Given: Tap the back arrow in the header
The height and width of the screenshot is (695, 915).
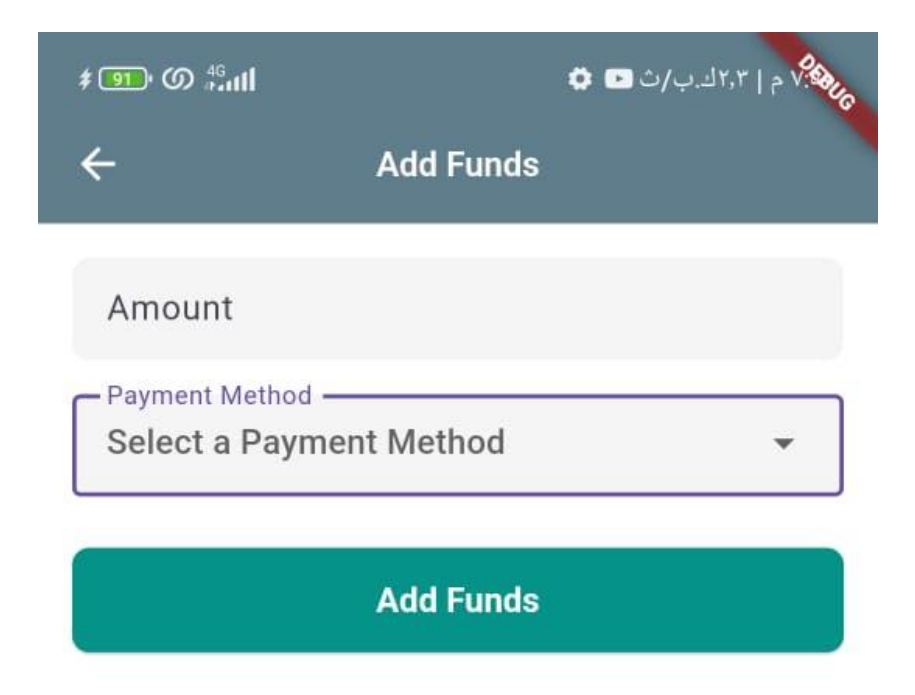Looking at the screenshot, I should 98,165.
